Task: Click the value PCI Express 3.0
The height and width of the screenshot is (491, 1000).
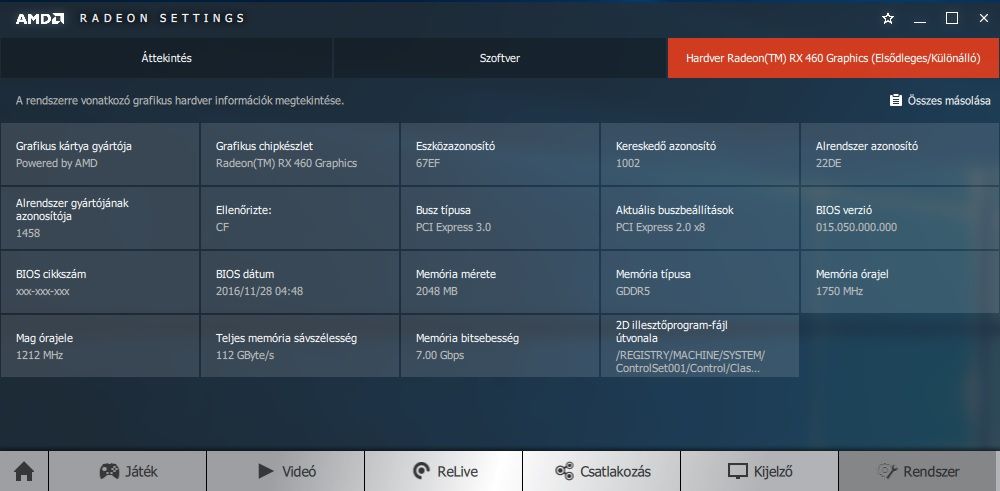Action: point(453,227)
